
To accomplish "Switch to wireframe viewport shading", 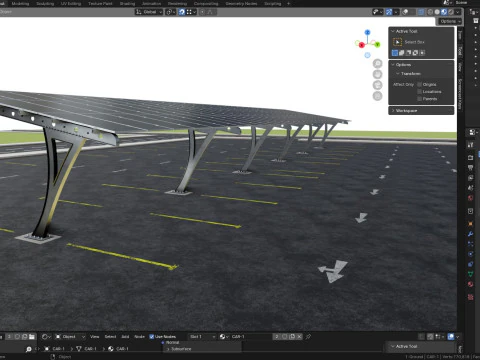I will pos(430,12).
